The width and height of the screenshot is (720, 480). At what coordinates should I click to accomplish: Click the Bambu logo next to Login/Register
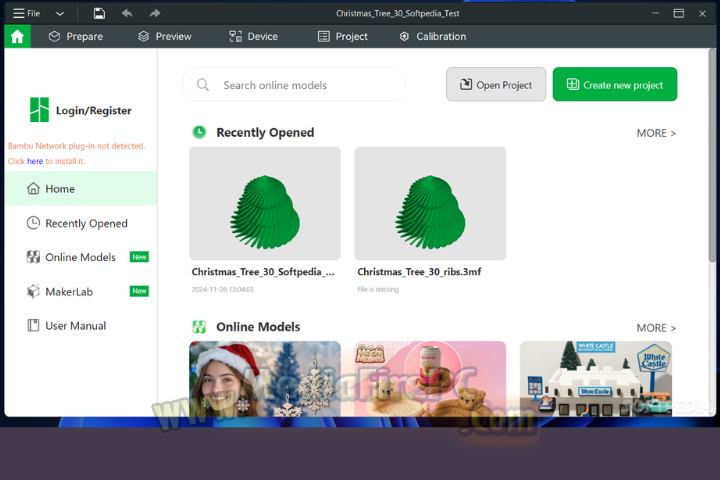[x=39, y=110]
